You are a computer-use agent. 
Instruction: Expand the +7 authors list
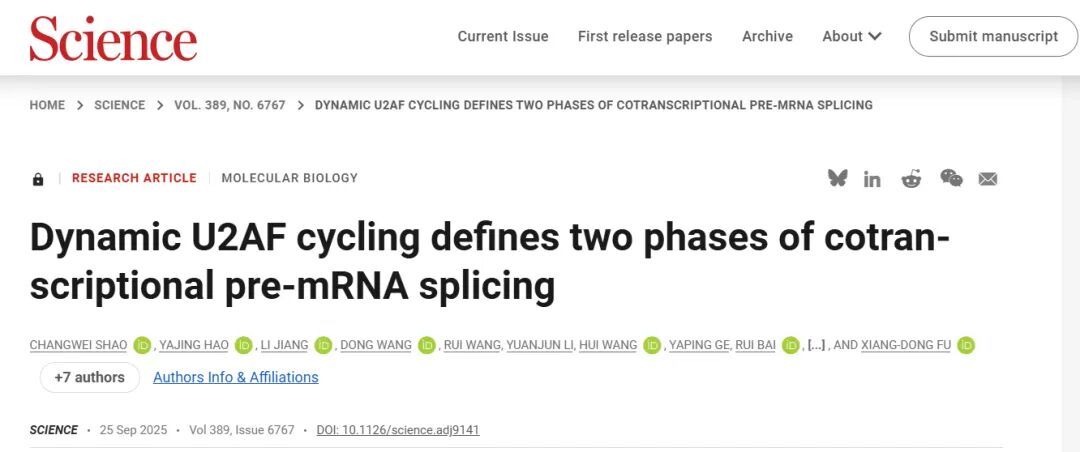point(89,377)
